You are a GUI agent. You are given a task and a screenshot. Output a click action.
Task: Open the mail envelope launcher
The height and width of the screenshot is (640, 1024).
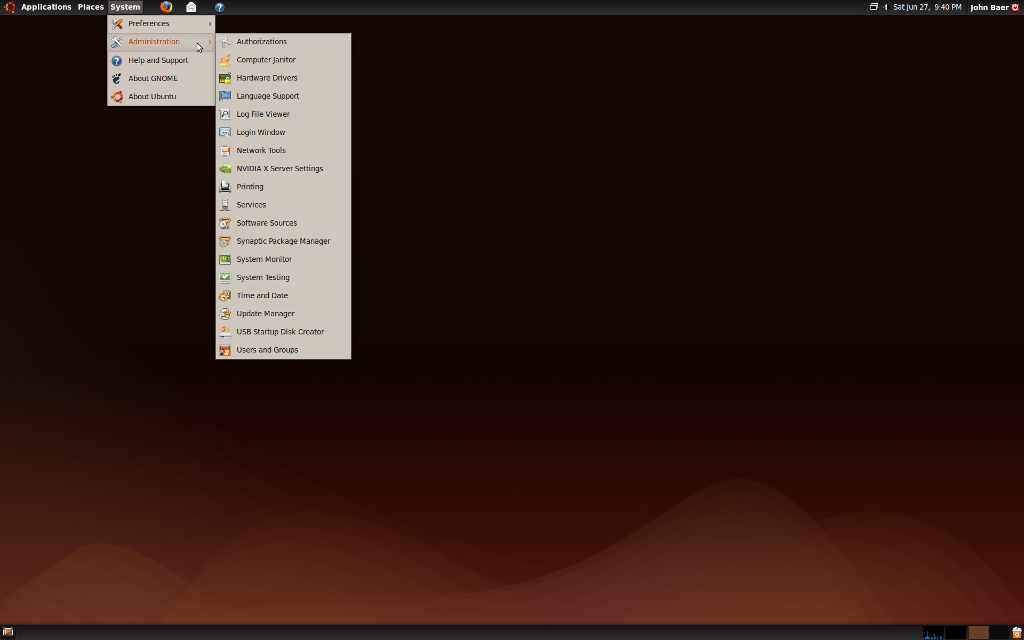(x=191, y=7)
